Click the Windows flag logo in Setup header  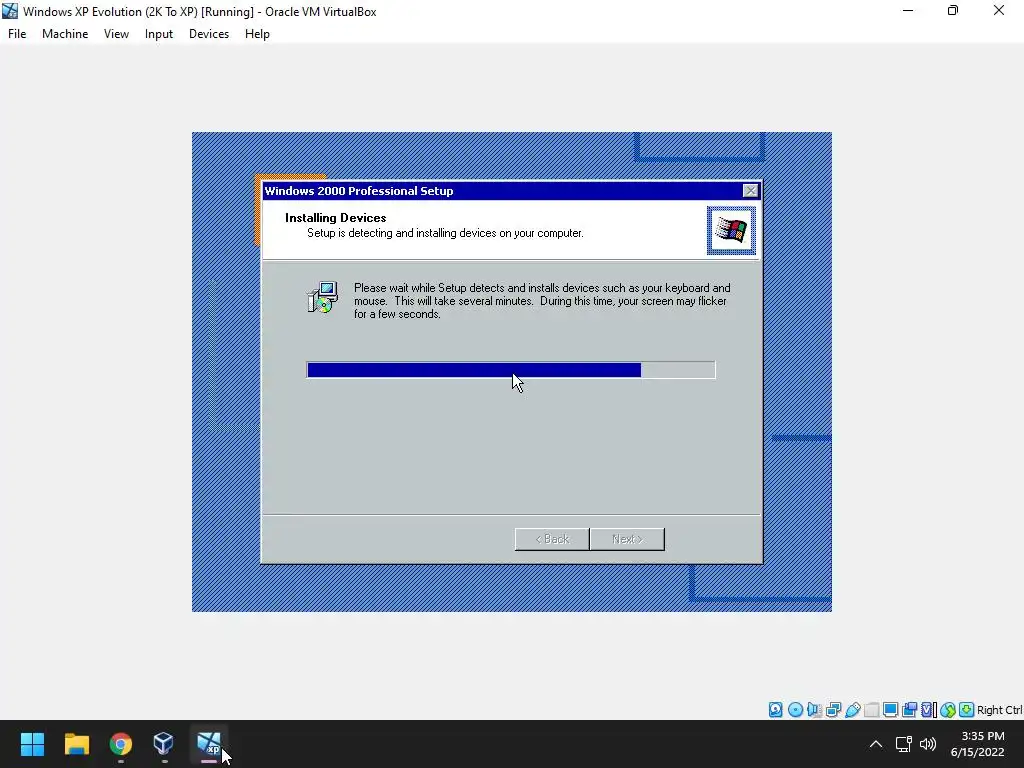(731, 231)
